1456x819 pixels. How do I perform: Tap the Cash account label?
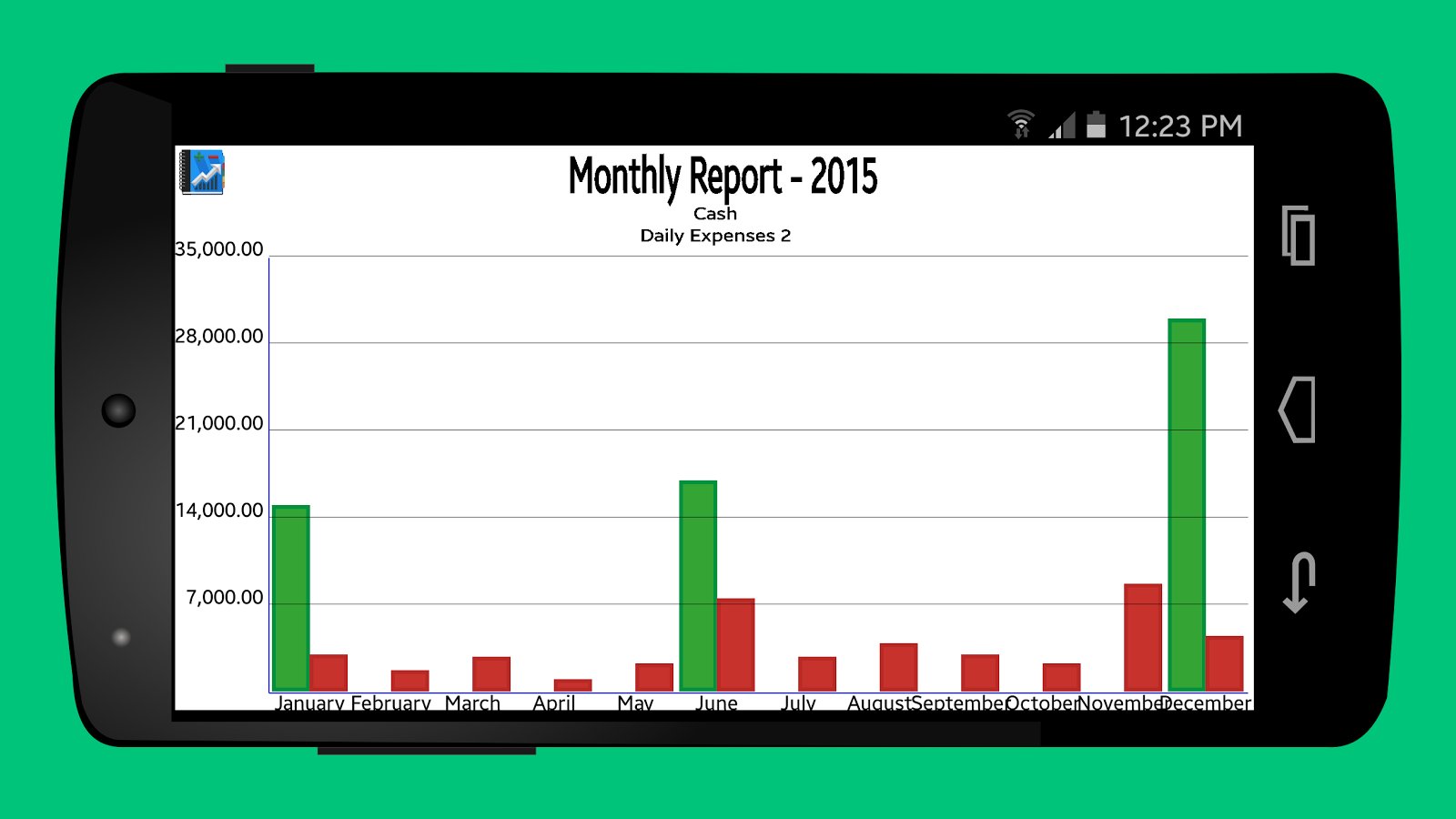pos(715,214)
